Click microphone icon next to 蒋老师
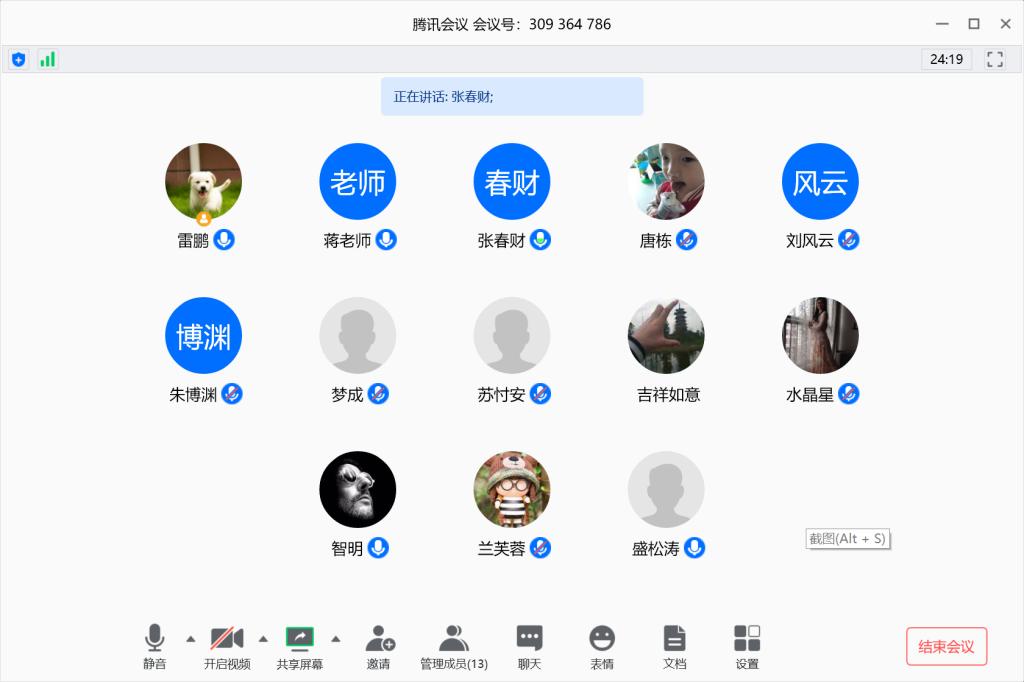1024x682 pixels. pos(386,240)
